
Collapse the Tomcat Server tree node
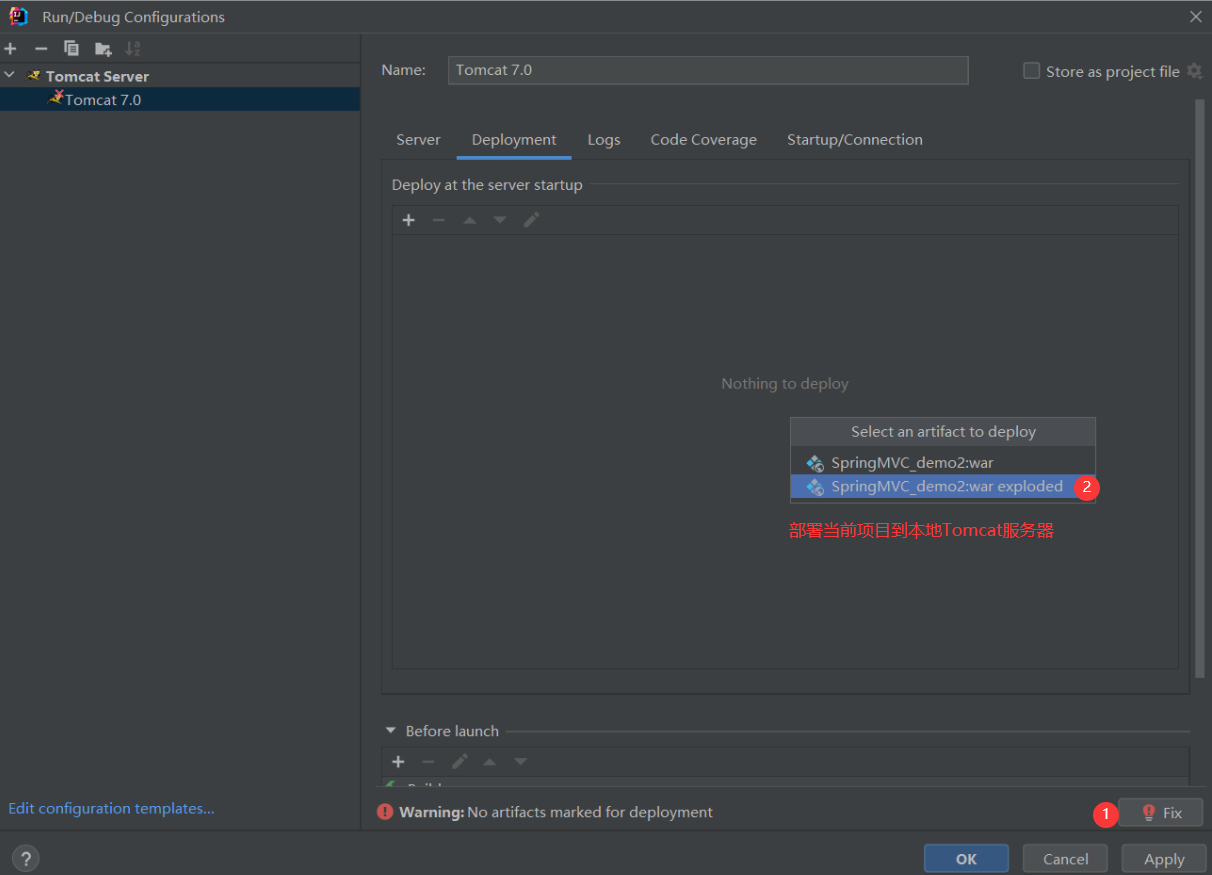10,76
